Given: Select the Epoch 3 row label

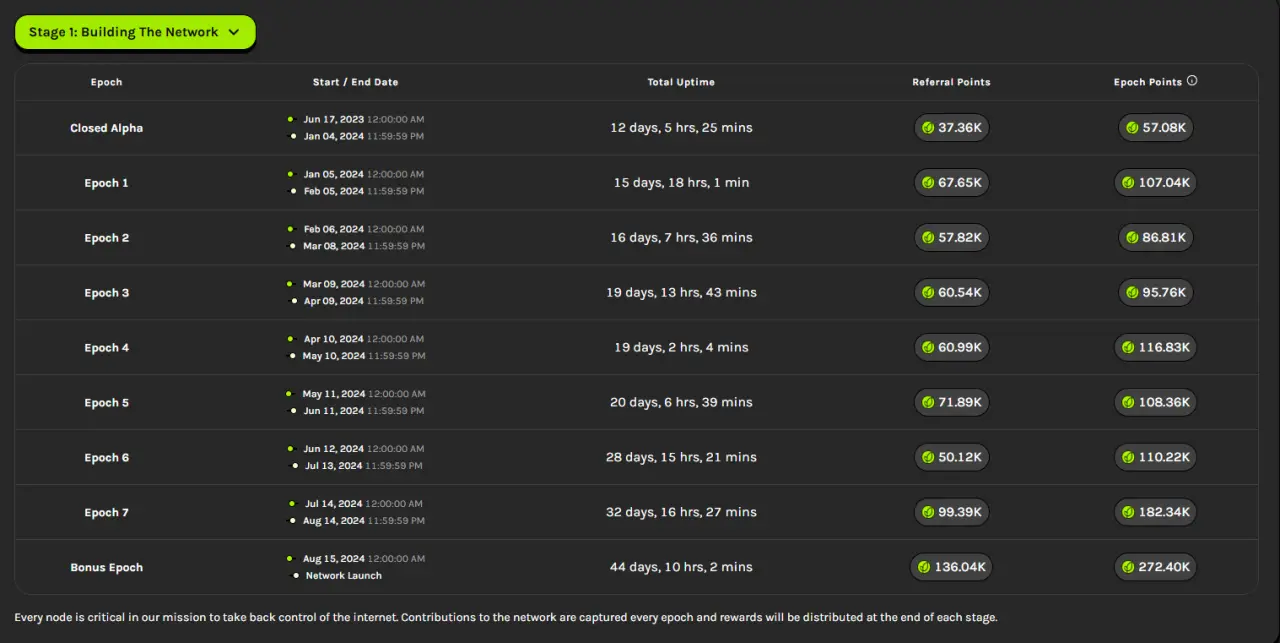Looking at the screenshot, I should click(x=106, y=293).
